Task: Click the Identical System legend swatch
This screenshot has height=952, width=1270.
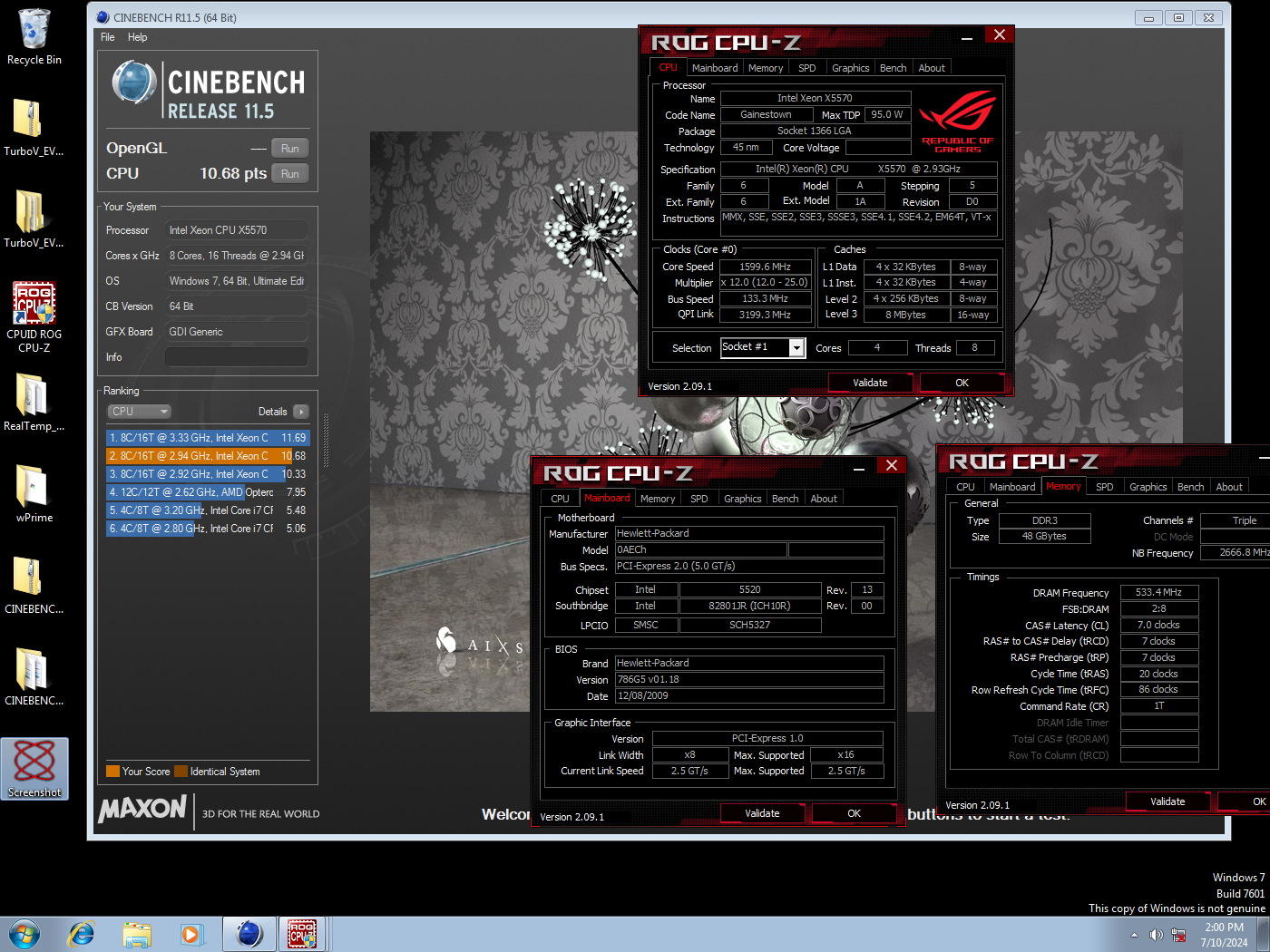Action: click(181, 772)
